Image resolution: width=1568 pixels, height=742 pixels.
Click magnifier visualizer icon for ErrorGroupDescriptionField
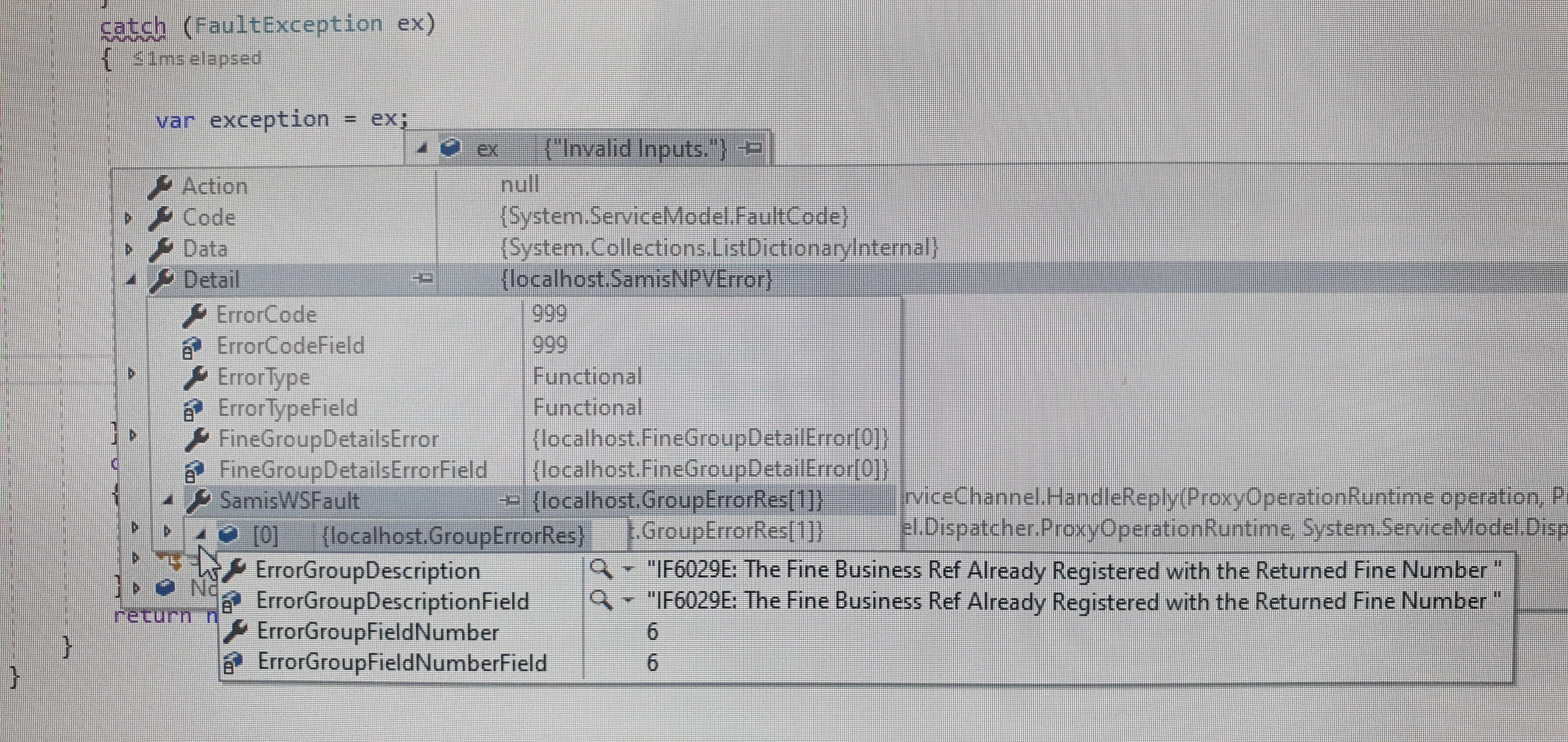click(x=600, y=600)
